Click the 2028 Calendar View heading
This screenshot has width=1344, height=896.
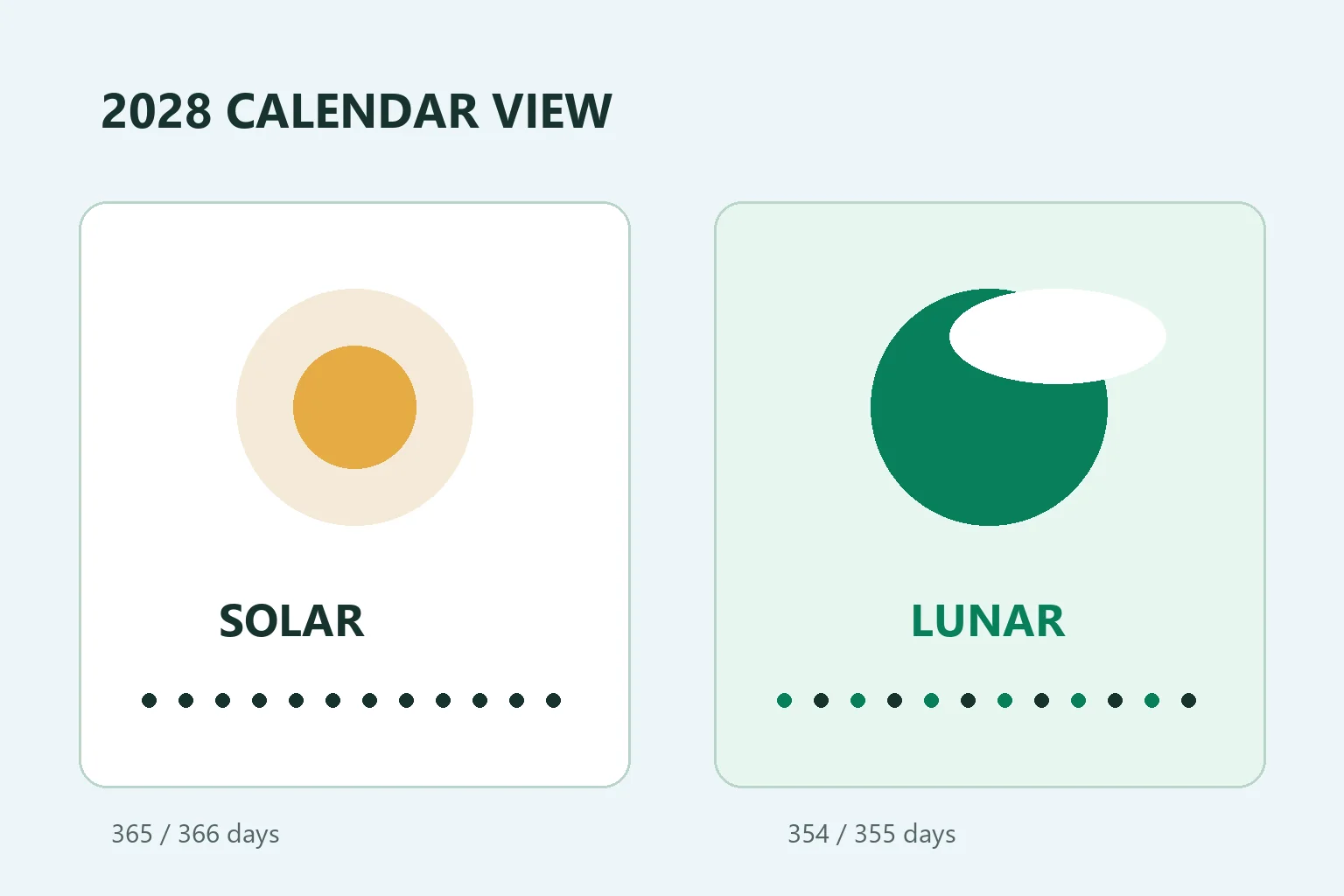click(x=356, y=111)
